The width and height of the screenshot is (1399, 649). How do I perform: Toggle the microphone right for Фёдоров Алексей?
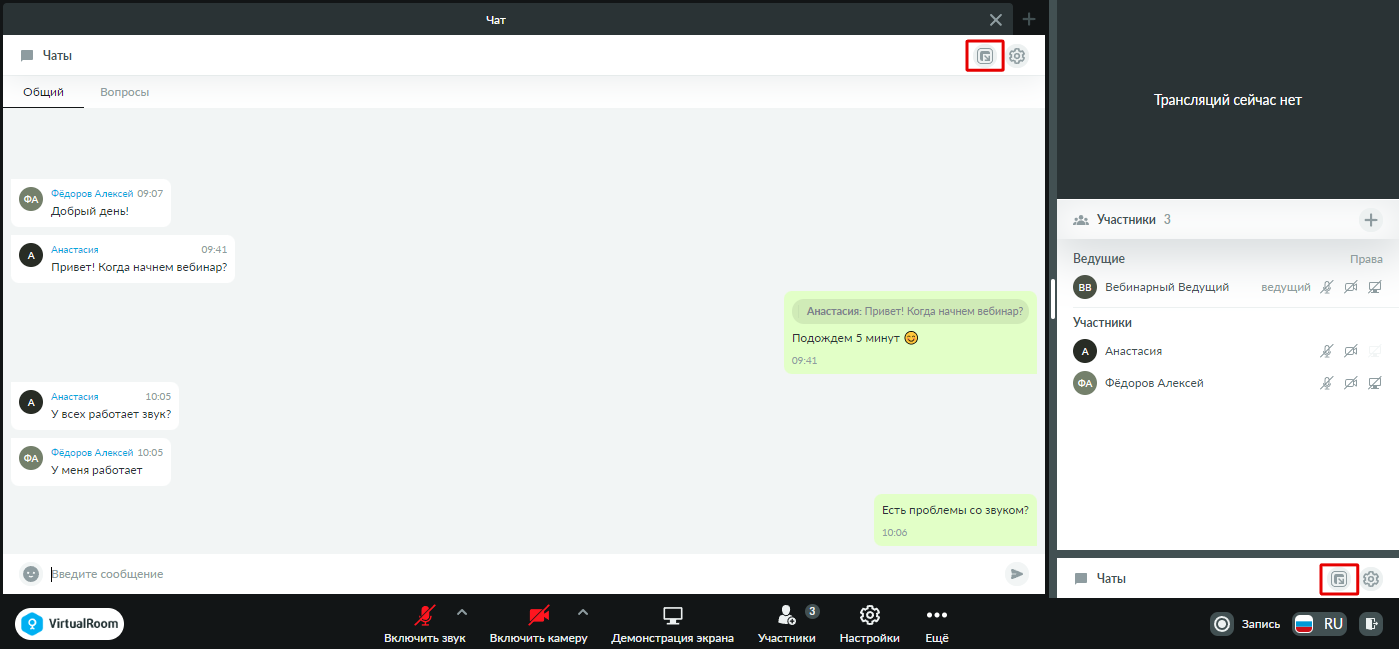1327,383
